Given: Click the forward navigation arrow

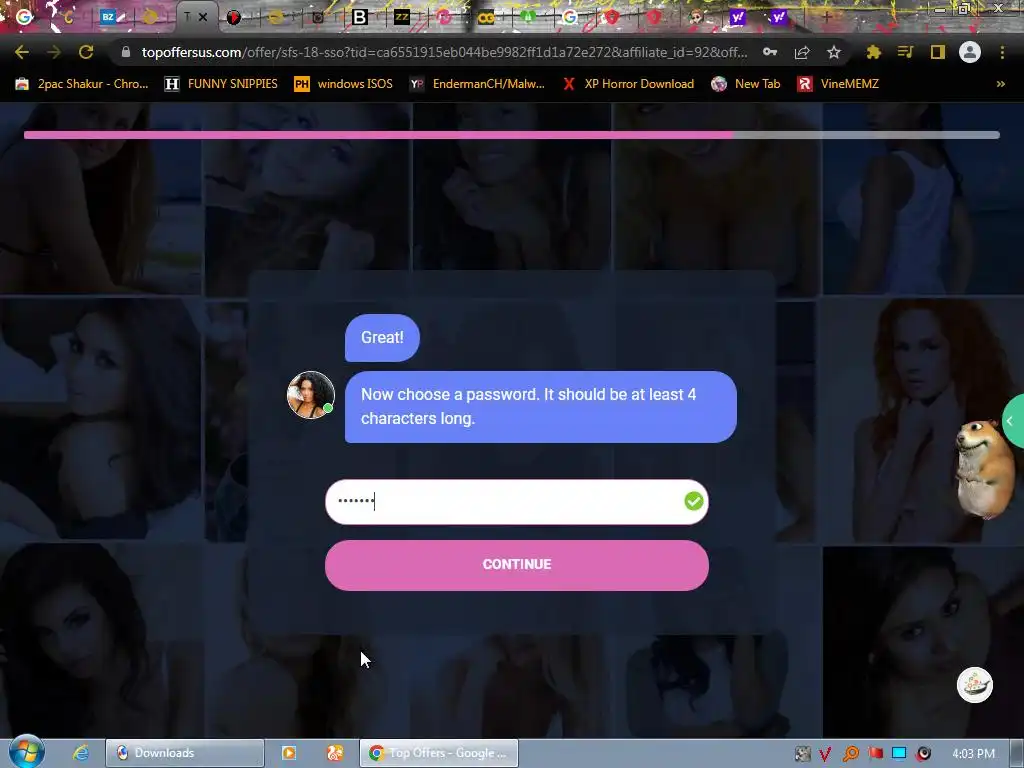Looking at the screenshot, I should click(x=54, y=52).
